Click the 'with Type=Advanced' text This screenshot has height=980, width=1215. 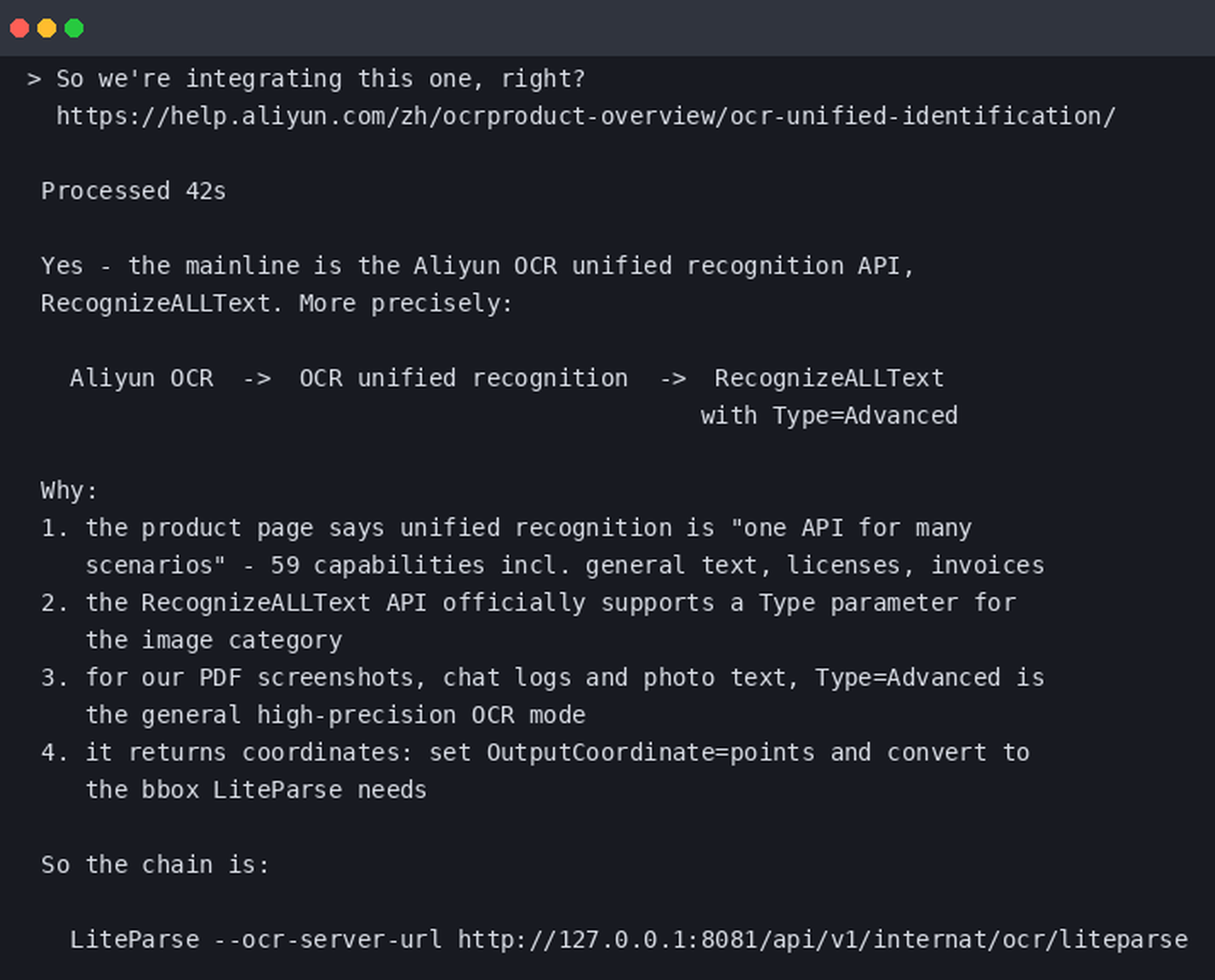[829, 416]
